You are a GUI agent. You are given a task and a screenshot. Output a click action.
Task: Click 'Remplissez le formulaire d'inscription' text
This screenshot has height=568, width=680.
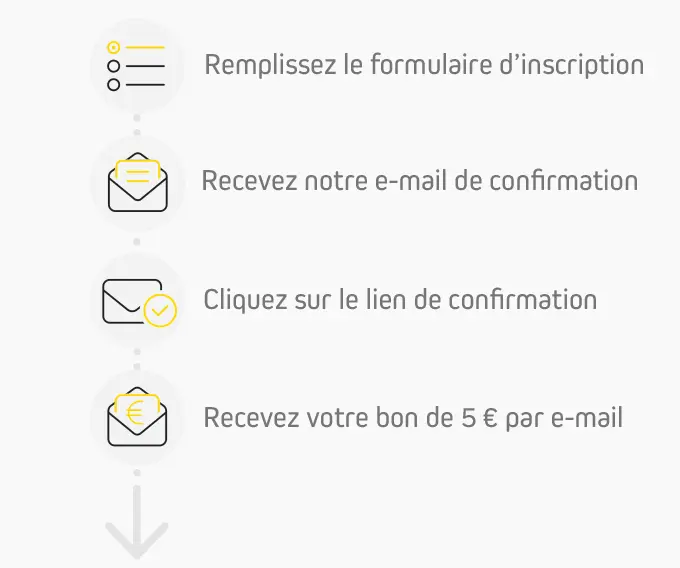[x=424, y=65]
